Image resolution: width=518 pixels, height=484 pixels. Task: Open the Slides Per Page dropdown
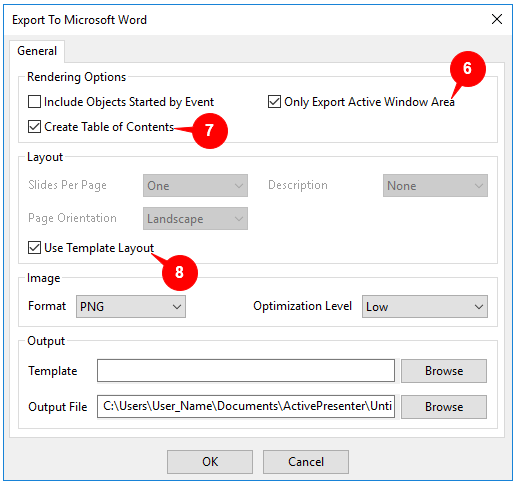pos(195,185)
